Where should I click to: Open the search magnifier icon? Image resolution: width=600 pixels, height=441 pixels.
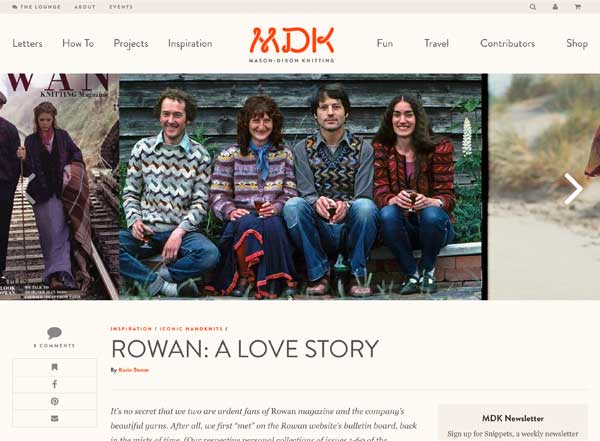[x=532, y=7]
